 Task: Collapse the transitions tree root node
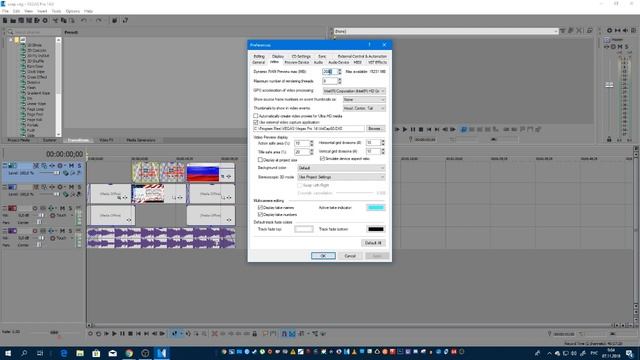(11, 40)
